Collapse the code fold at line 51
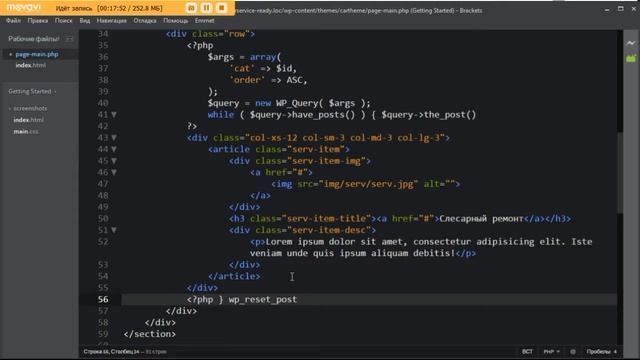The width and height of the screenshot is (640, 360). tap(114, 230)
